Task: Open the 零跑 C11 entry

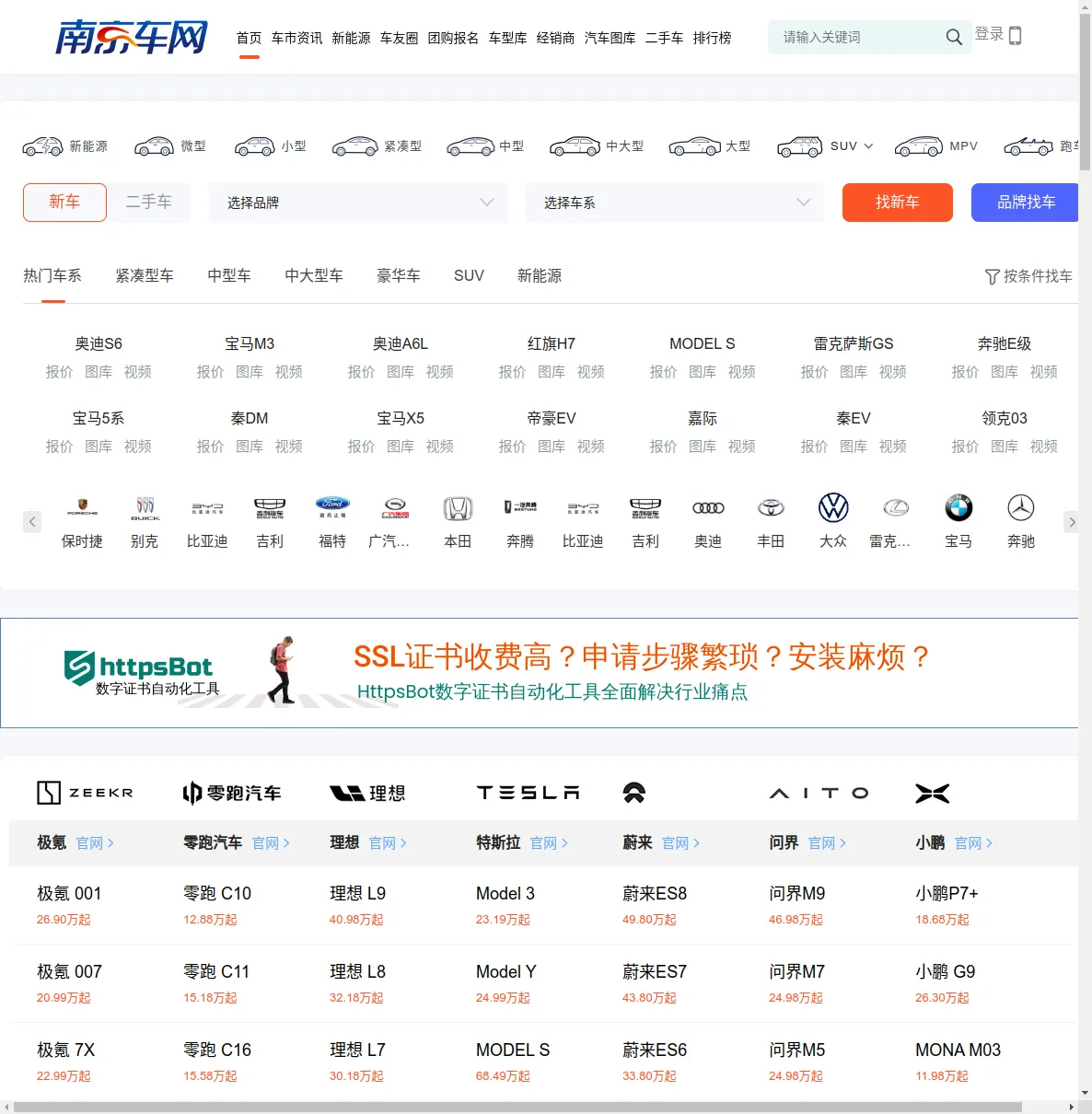Action: point(216,972)
